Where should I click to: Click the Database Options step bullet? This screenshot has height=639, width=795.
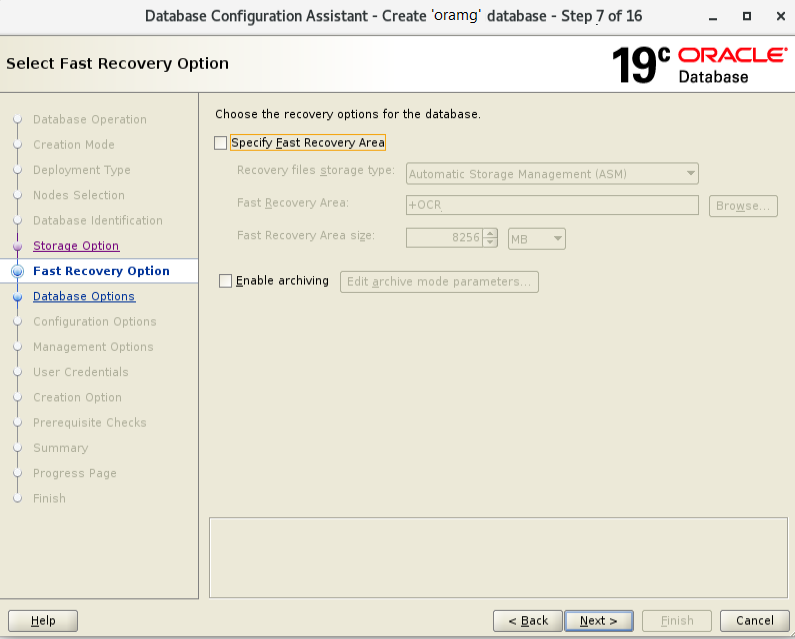click(x=17, y=297)
